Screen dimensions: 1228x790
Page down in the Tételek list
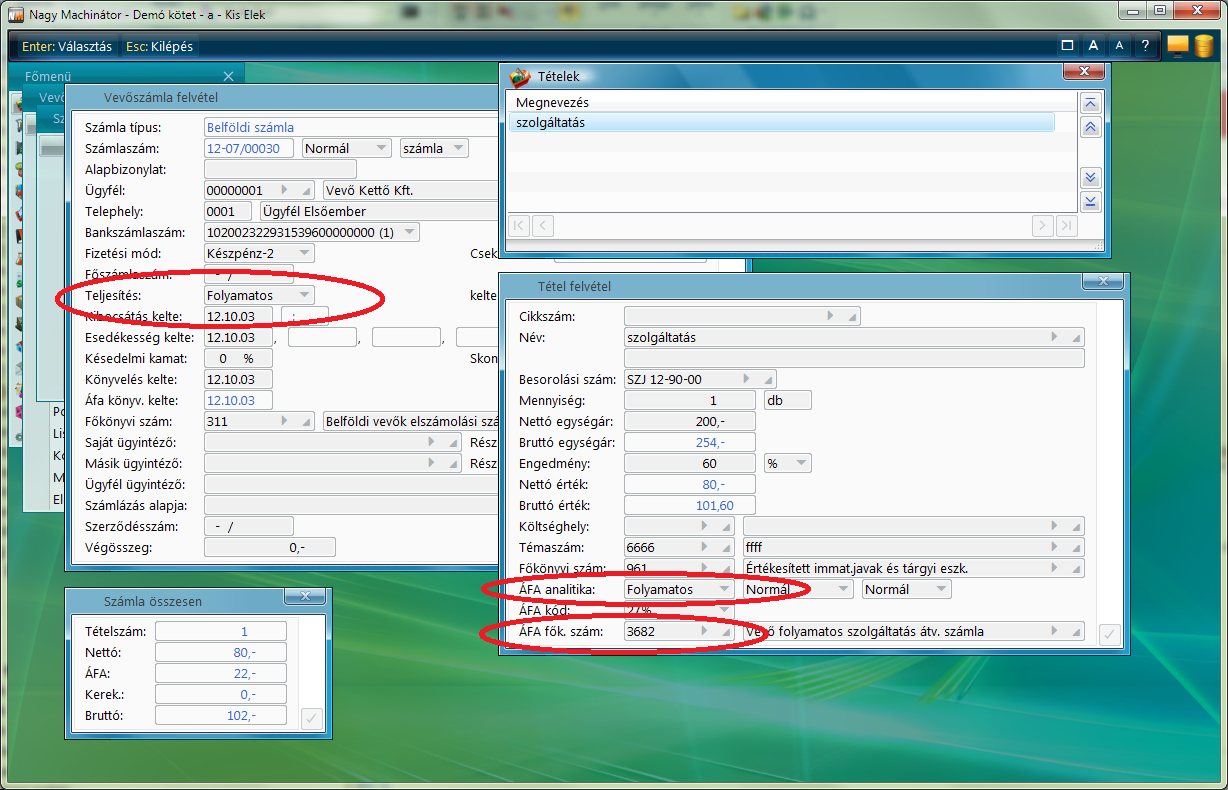point(1091,178)
